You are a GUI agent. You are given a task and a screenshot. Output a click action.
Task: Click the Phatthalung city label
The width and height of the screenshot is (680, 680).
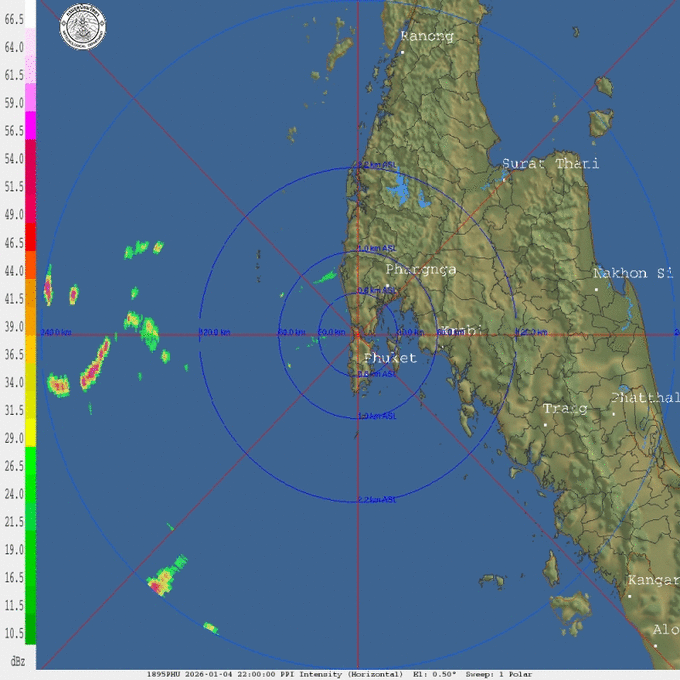[x=645, y=398]
